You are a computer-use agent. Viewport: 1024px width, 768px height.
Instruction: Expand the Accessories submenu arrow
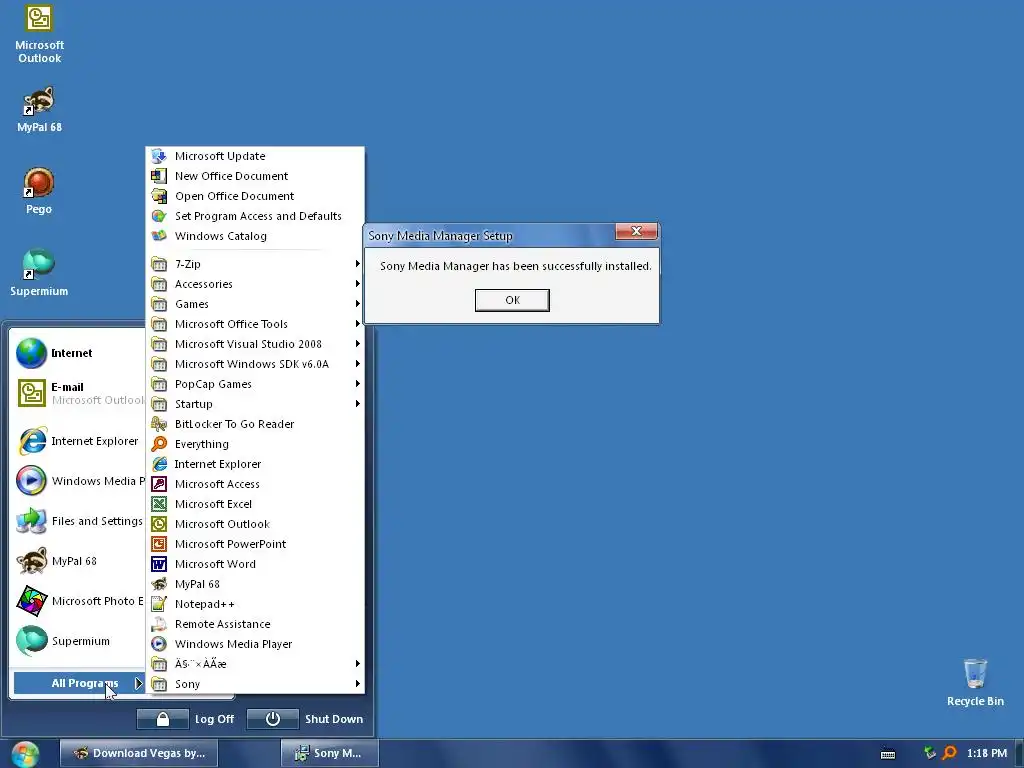pyautogui.click(x=357, y=284)
